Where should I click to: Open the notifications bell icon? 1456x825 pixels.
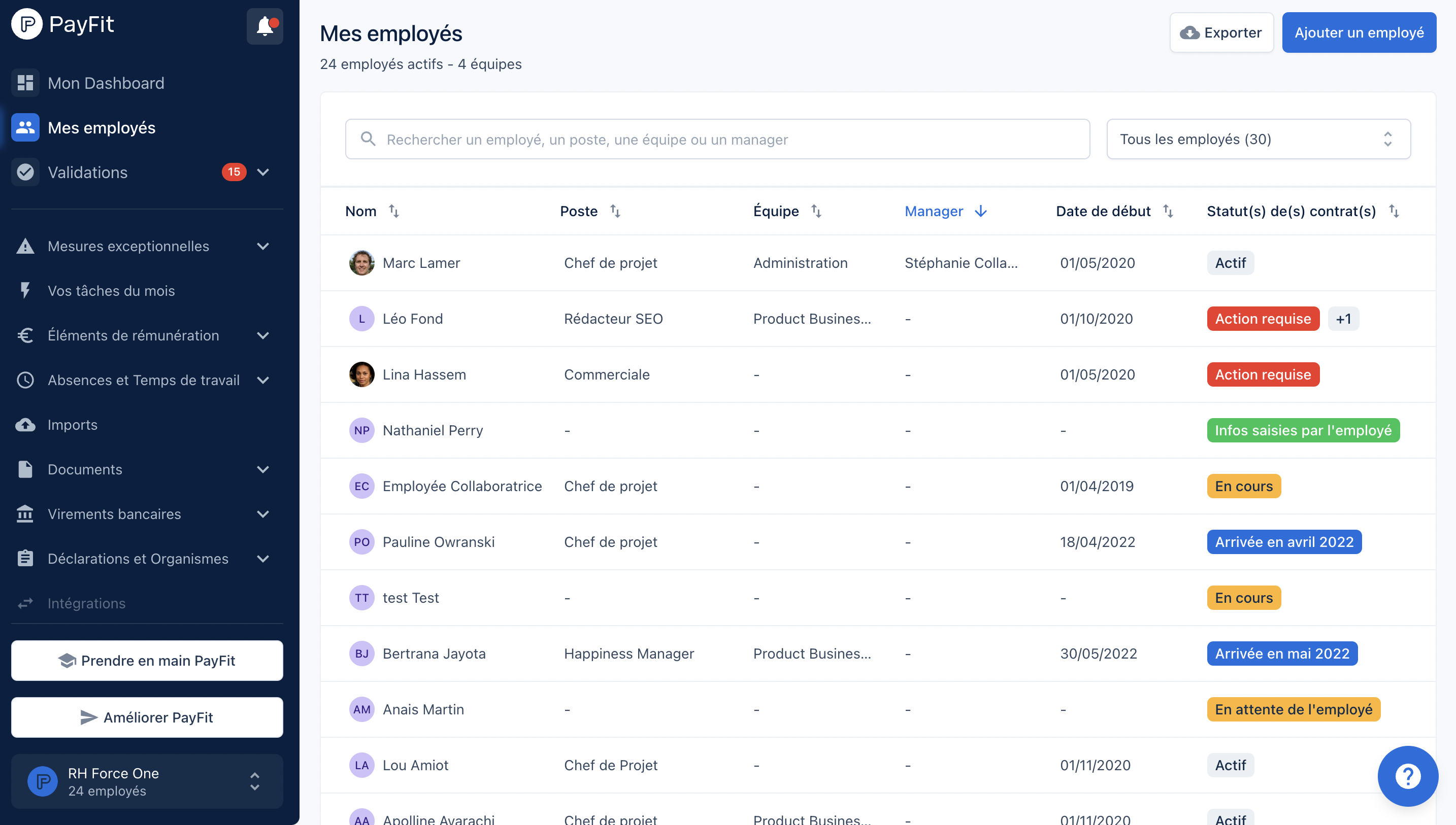point(264,26)
